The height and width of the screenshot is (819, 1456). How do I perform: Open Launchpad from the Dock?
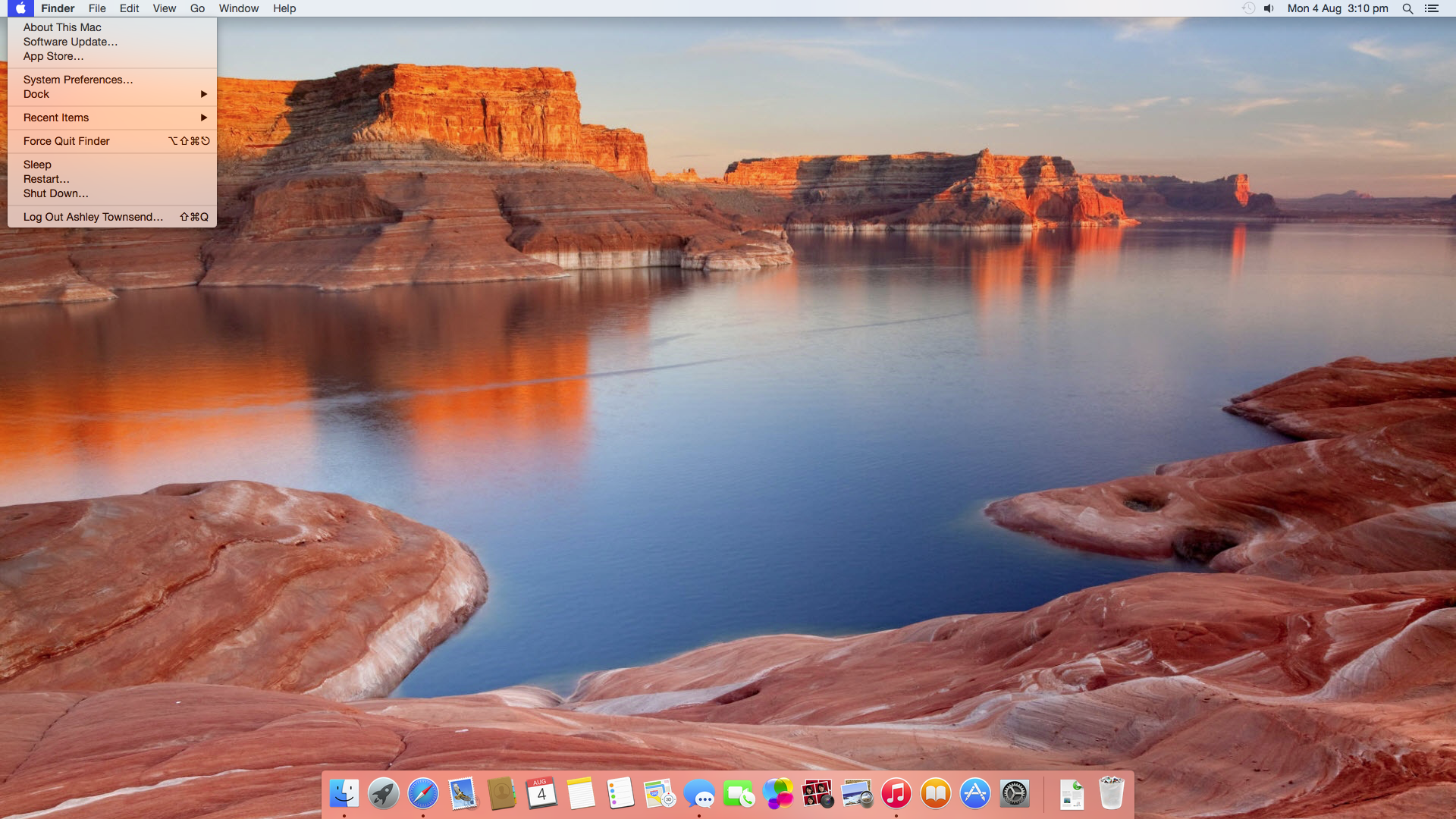click(x=384, y=794)
